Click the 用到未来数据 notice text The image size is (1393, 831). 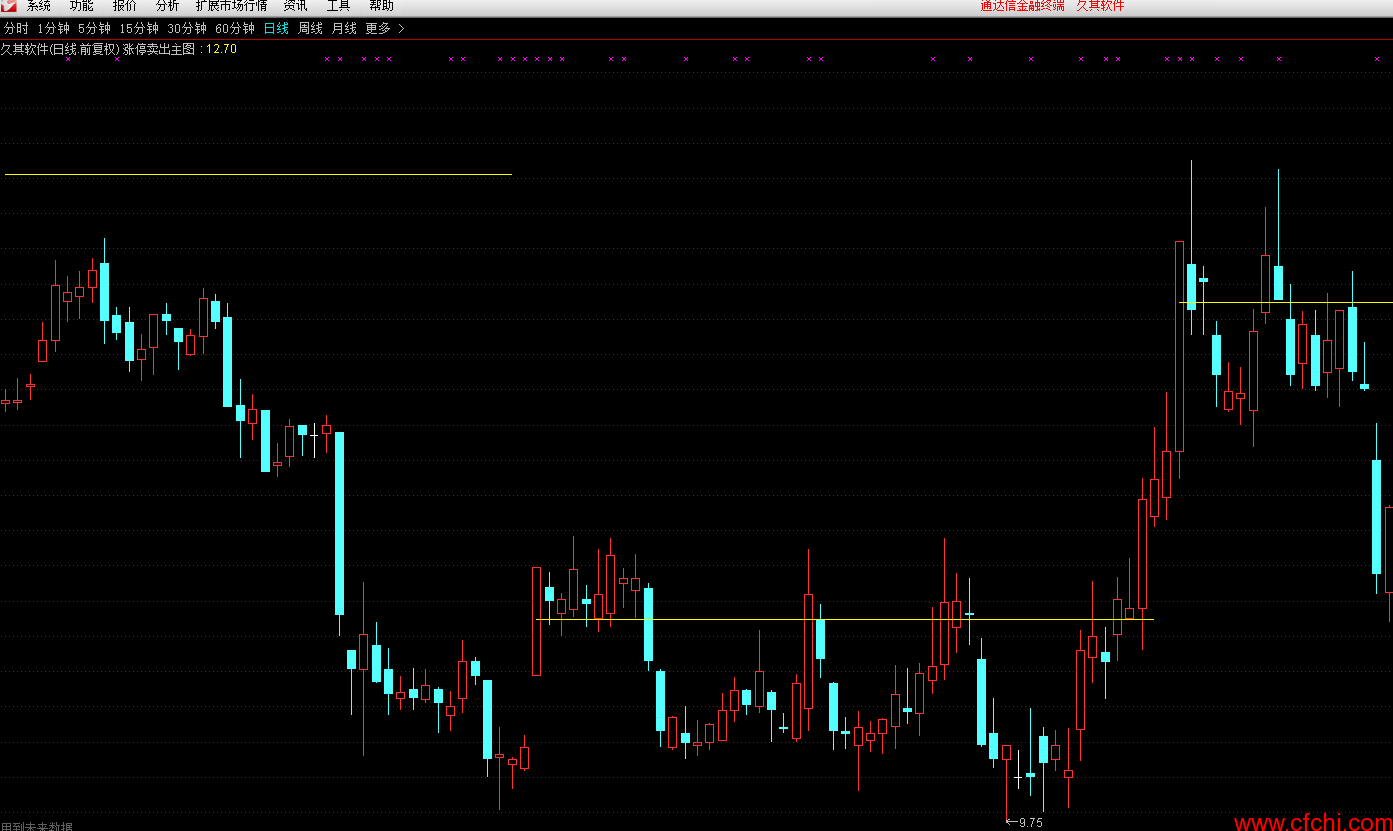coord(37,826)
